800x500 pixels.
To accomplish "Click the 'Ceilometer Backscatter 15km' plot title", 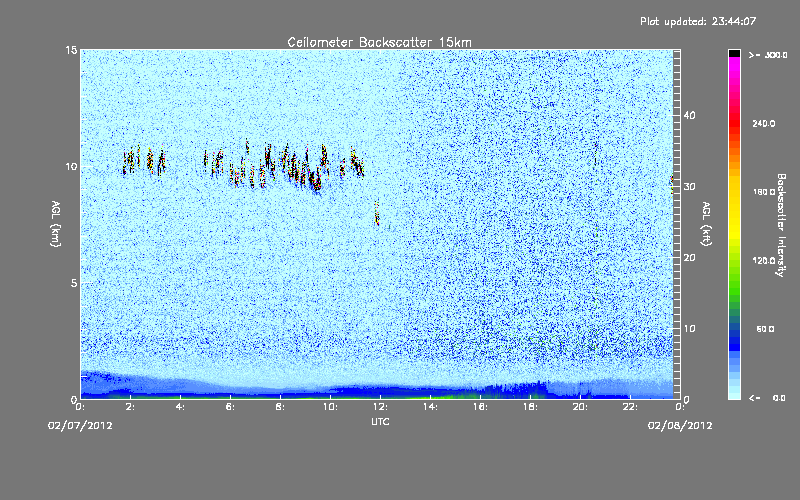I will tap(379, 42).
